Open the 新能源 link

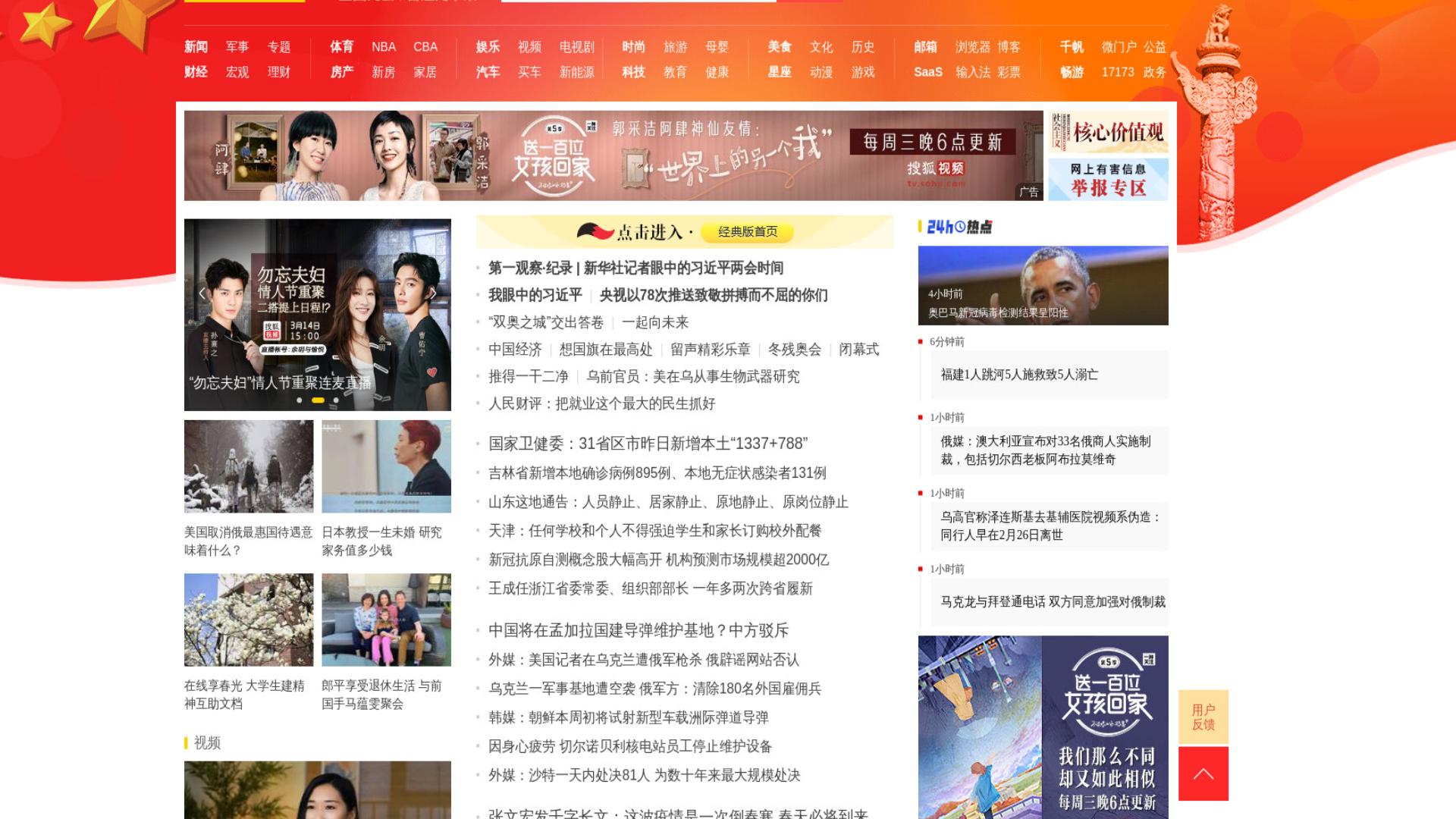point(576,72)
